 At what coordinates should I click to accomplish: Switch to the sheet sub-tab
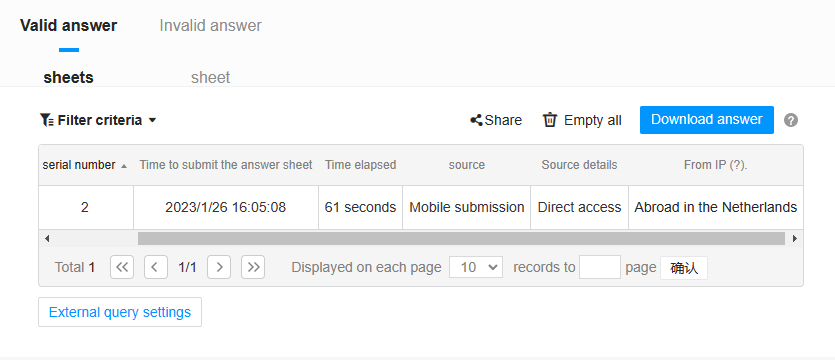[210, 78]
